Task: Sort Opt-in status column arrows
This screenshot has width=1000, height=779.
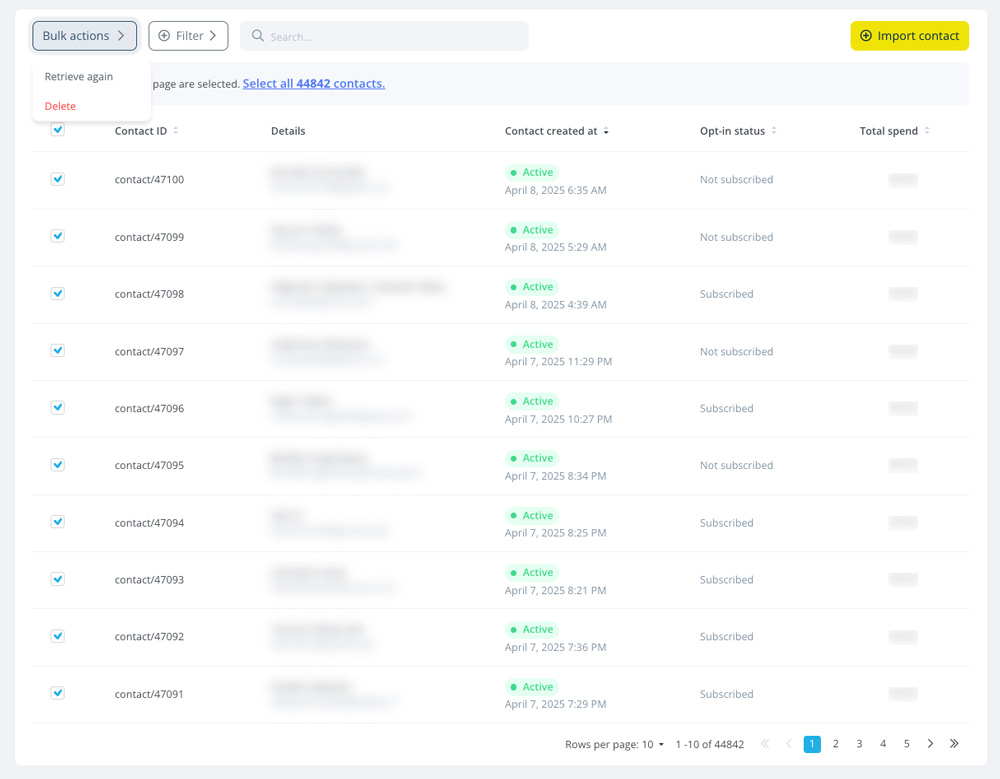Action: click(774, 130)
